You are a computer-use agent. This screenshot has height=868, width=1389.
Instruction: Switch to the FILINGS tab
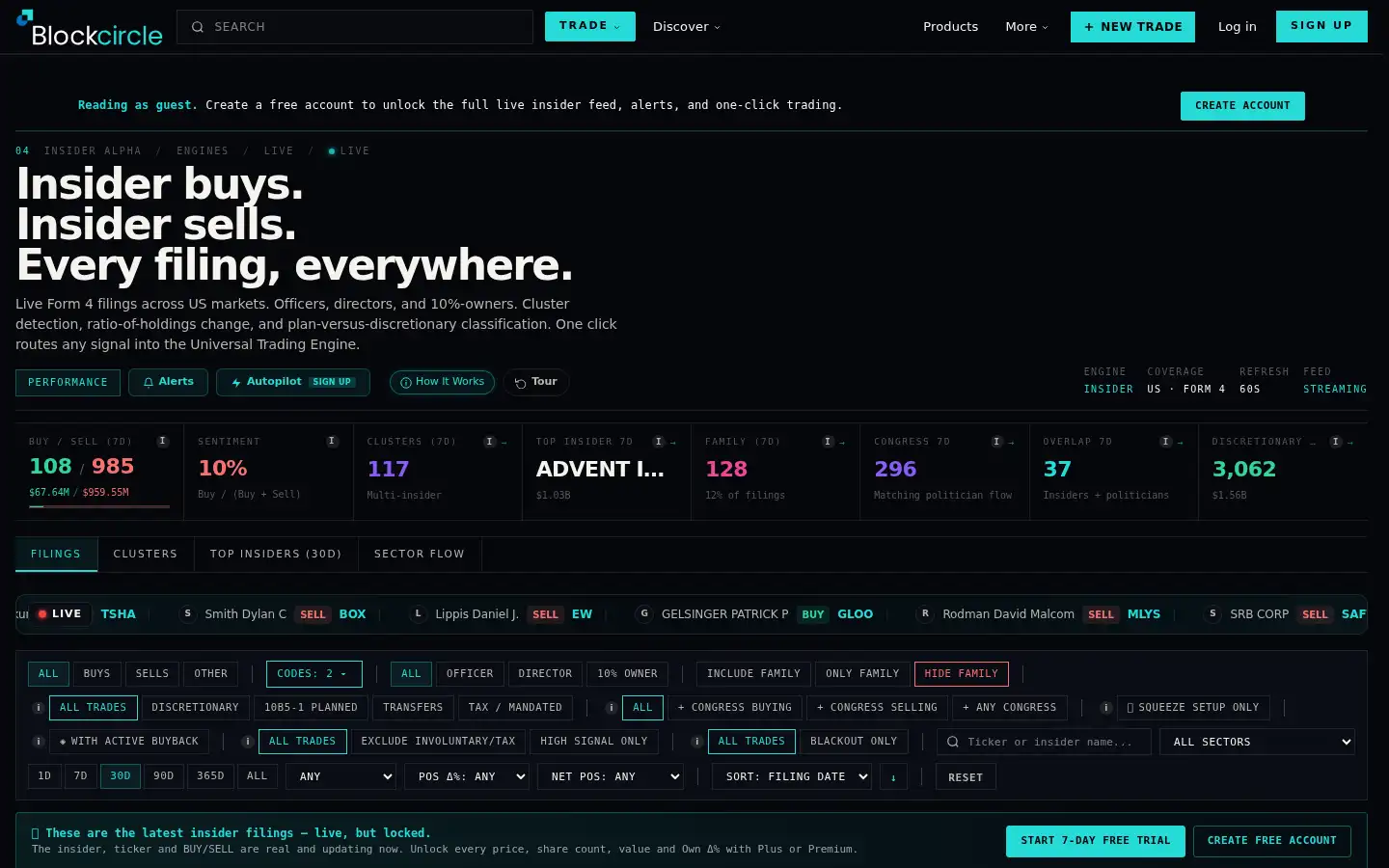click(x=56, y=554)
